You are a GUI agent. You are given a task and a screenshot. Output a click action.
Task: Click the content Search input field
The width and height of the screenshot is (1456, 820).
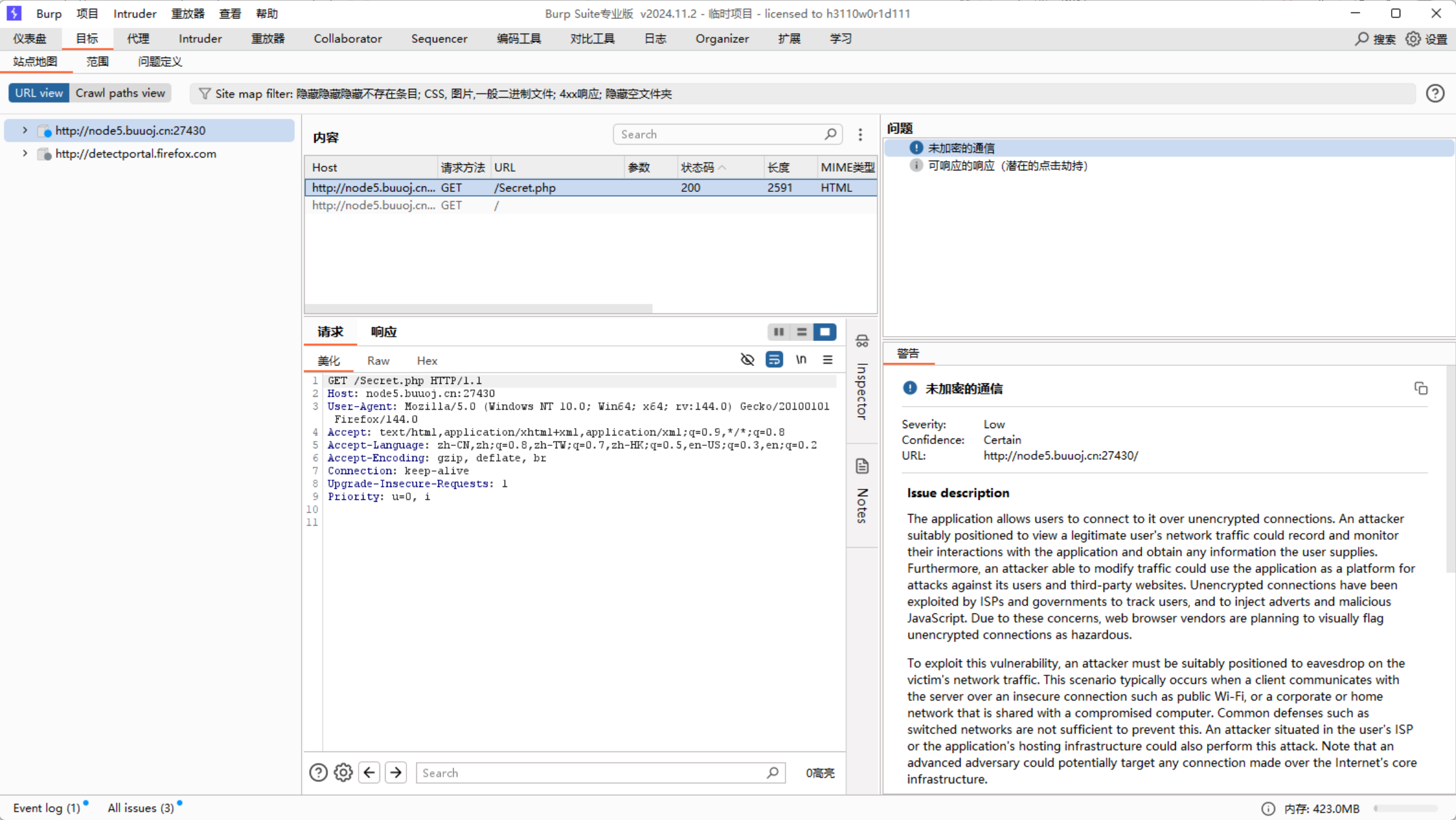point(720,134)
